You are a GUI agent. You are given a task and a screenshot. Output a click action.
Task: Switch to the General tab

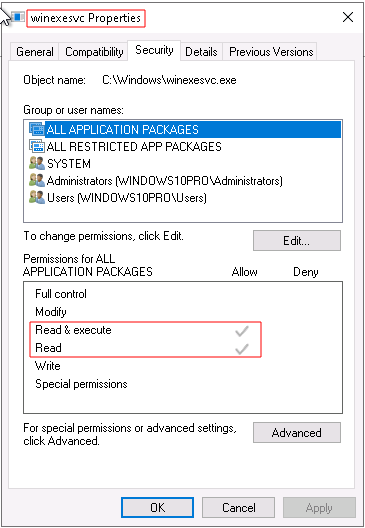tap(35, 52)
